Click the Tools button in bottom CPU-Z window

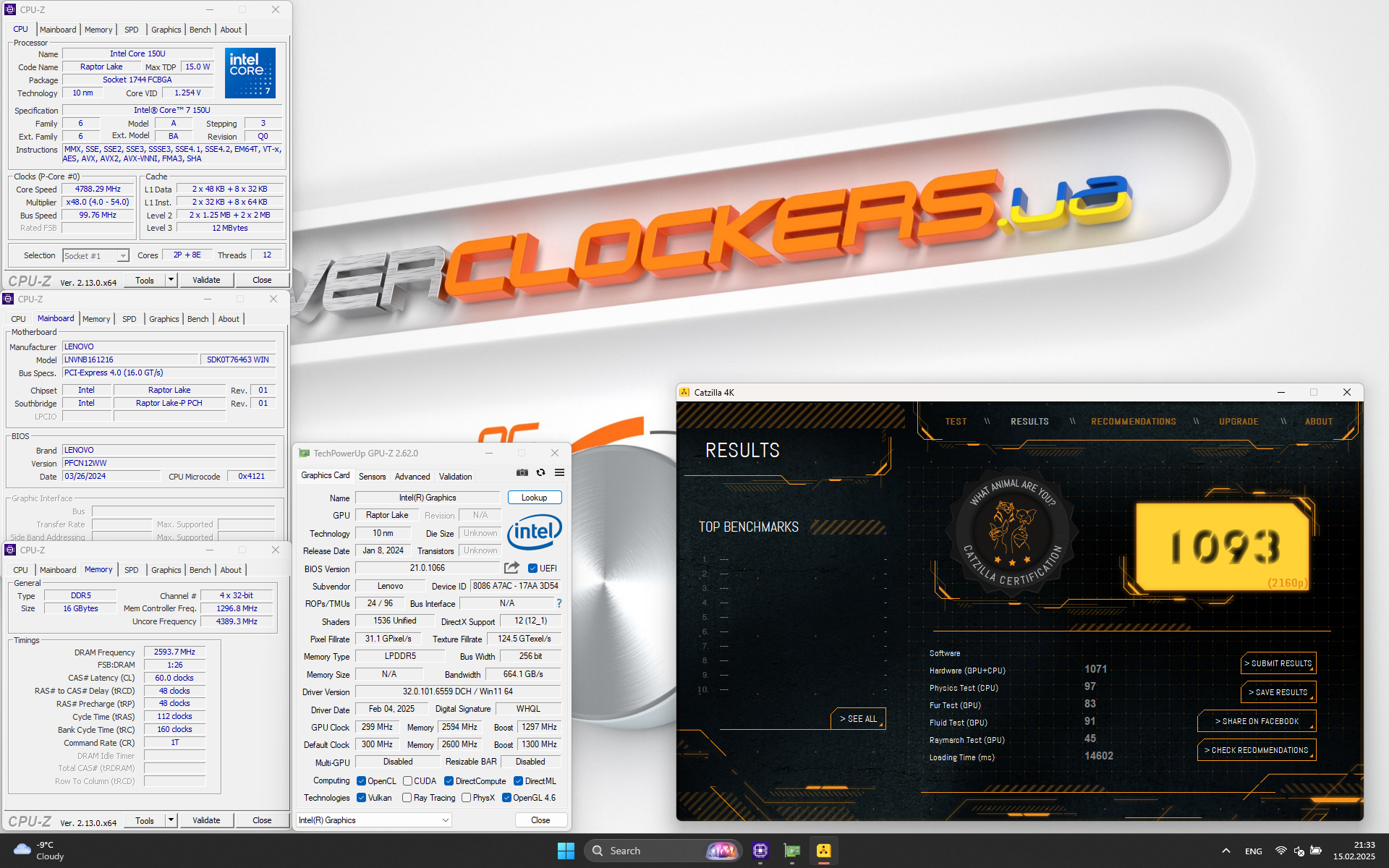click(x=145, y=820)
